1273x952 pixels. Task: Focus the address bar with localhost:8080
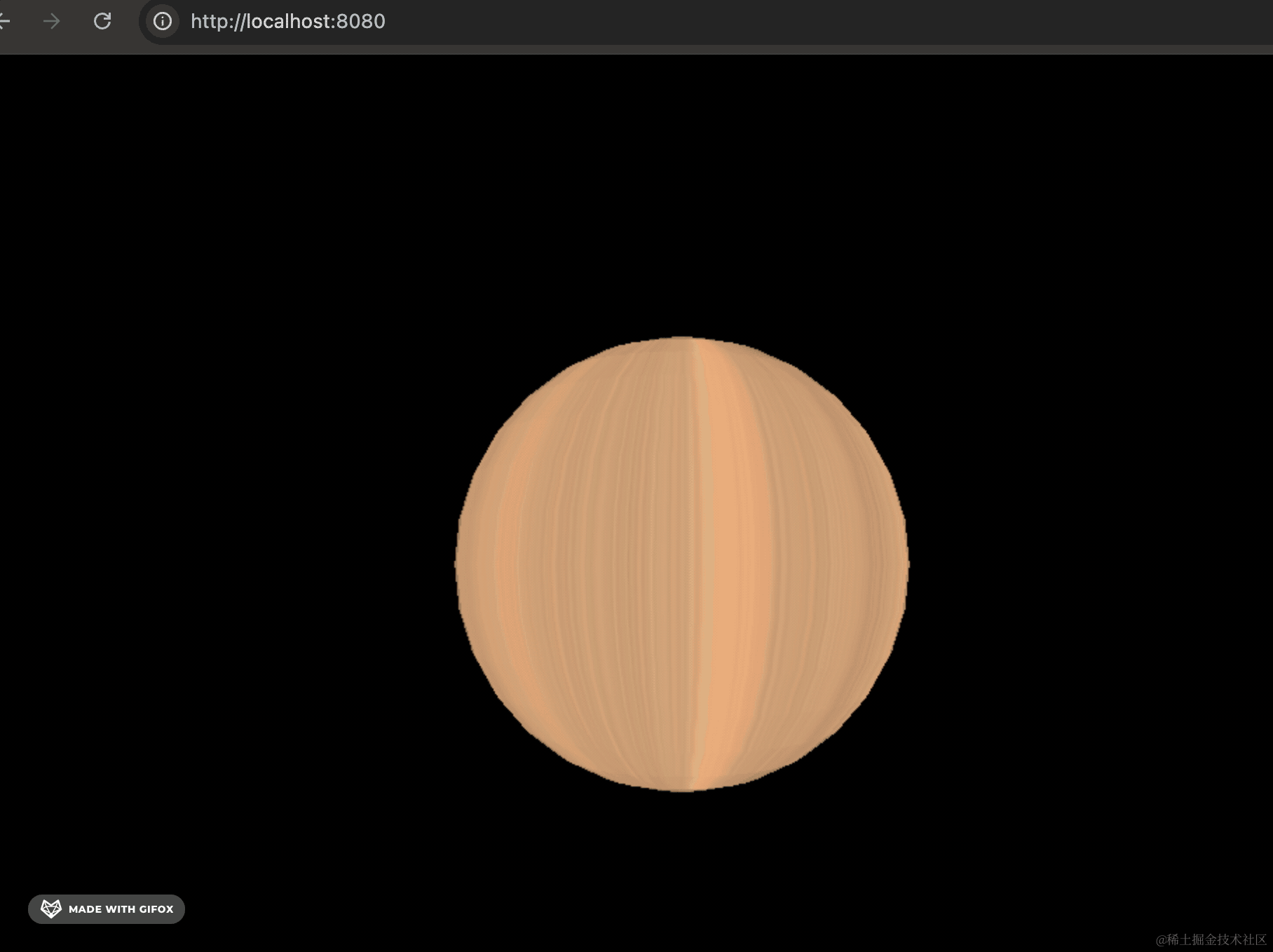click(707, 22)
